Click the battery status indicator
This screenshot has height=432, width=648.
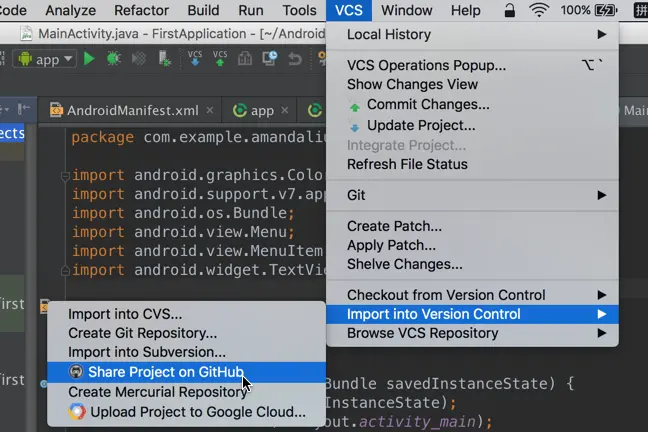click(x=589, y=10)
